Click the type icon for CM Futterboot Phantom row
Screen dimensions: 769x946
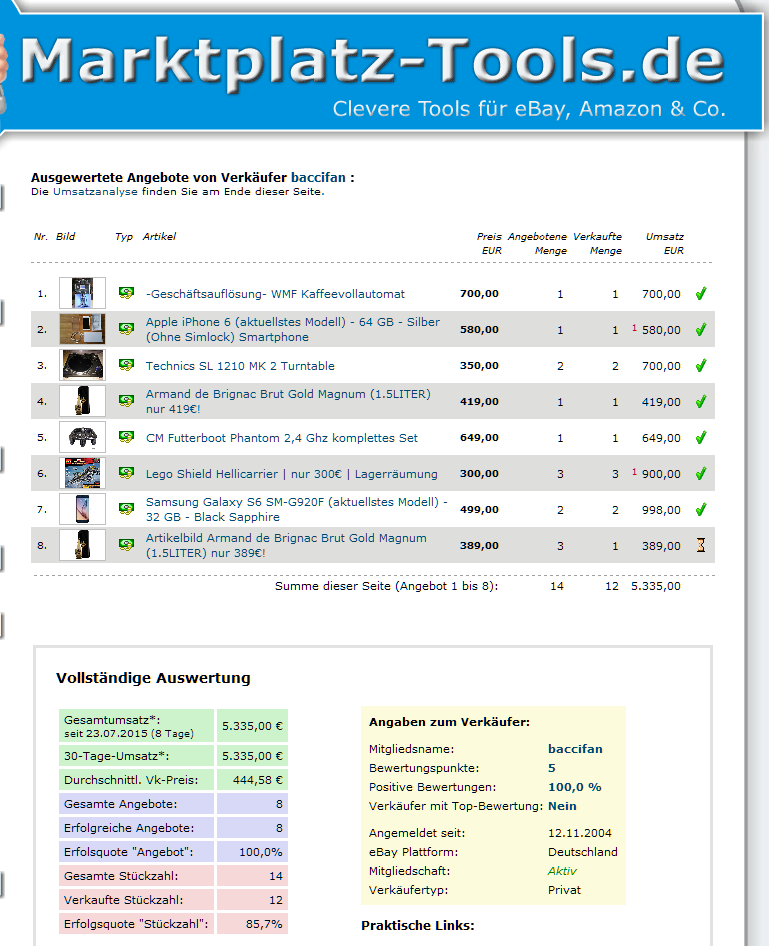(126, 437)
